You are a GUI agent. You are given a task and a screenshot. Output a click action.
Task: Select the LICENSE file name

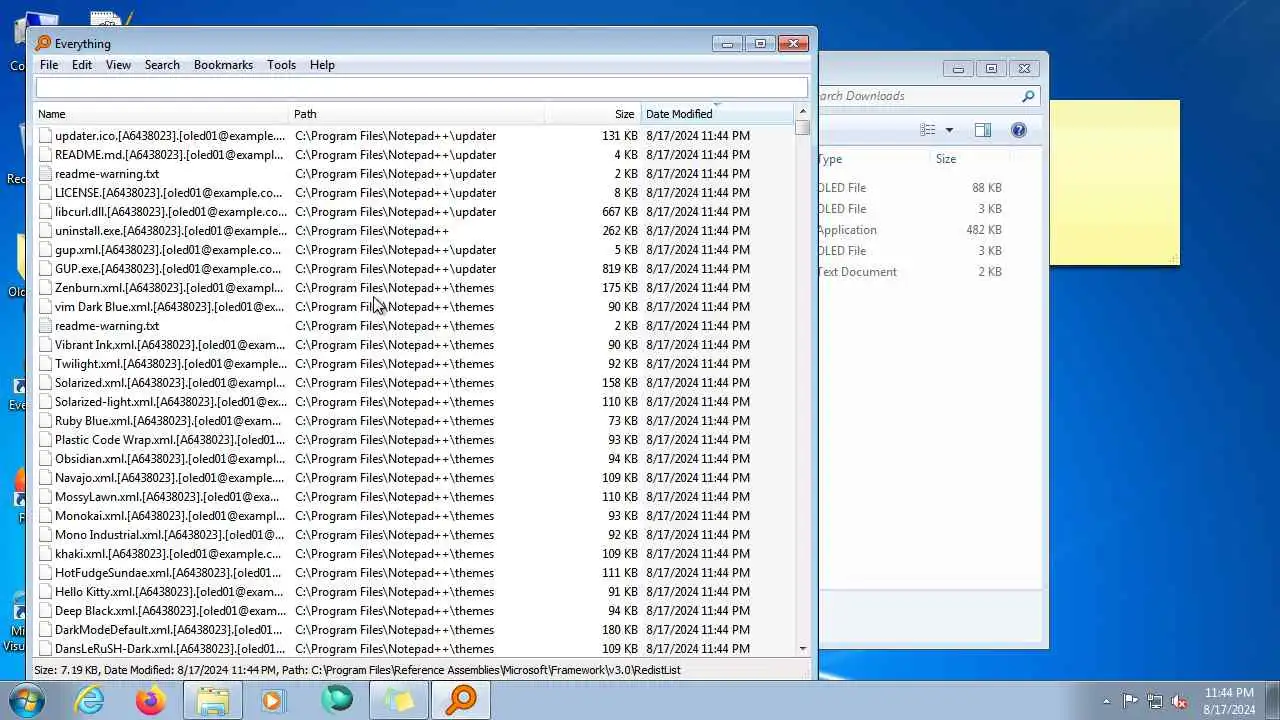[x=169, y=193]
